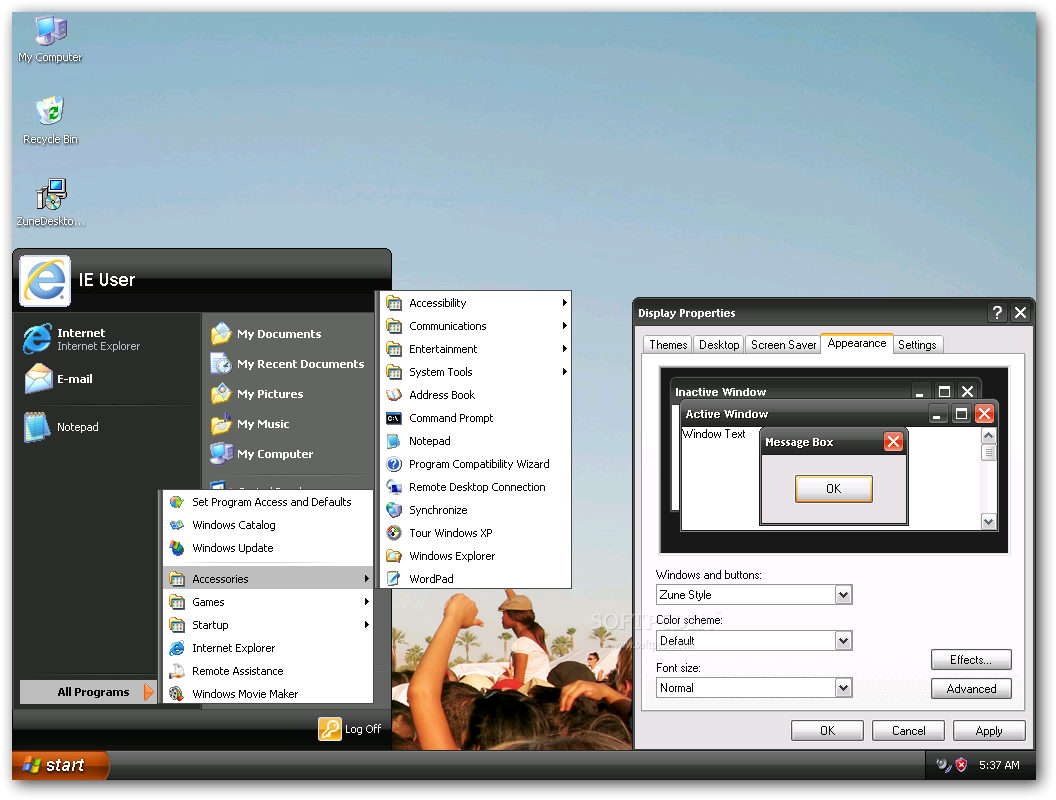Launch Internet Explorer in All Programs list

268,648
